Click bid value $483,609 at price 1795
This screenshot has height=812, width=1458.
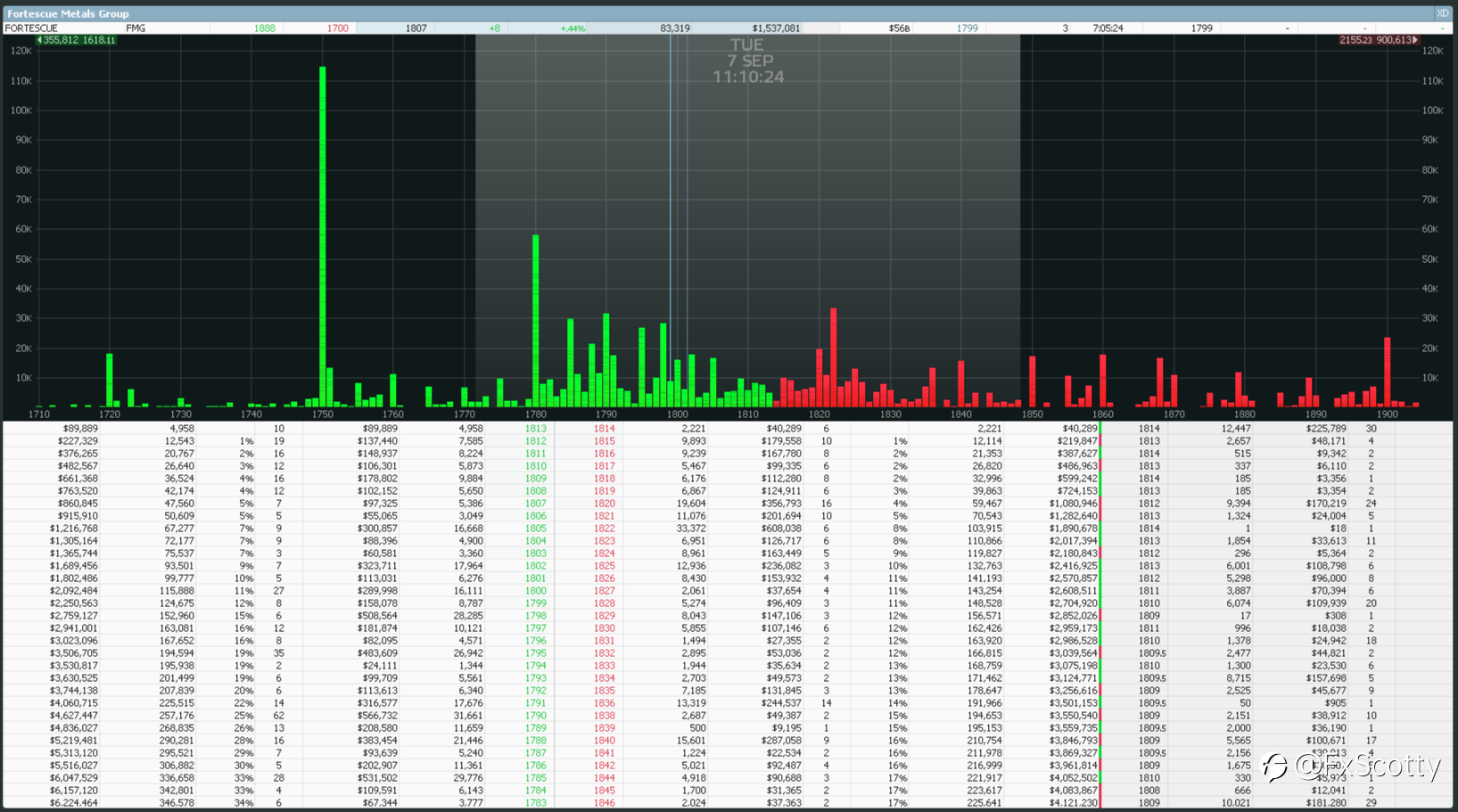377,653
